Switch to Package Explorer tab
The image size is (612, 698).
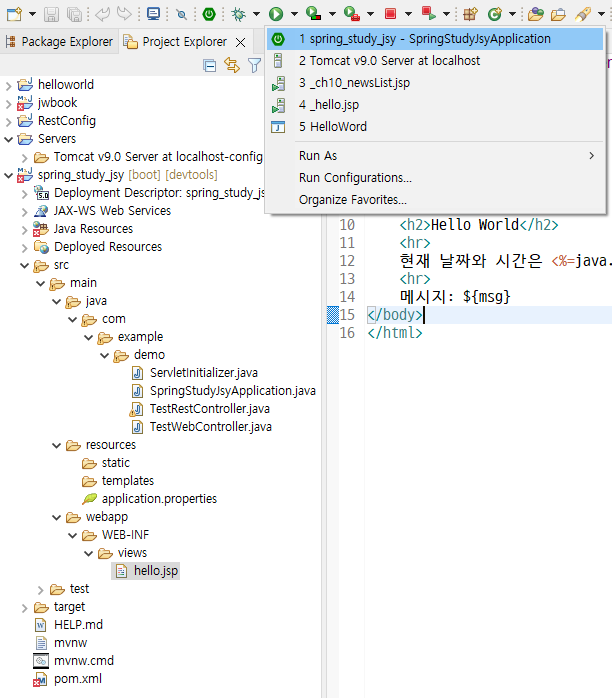[x=59, y=42]
